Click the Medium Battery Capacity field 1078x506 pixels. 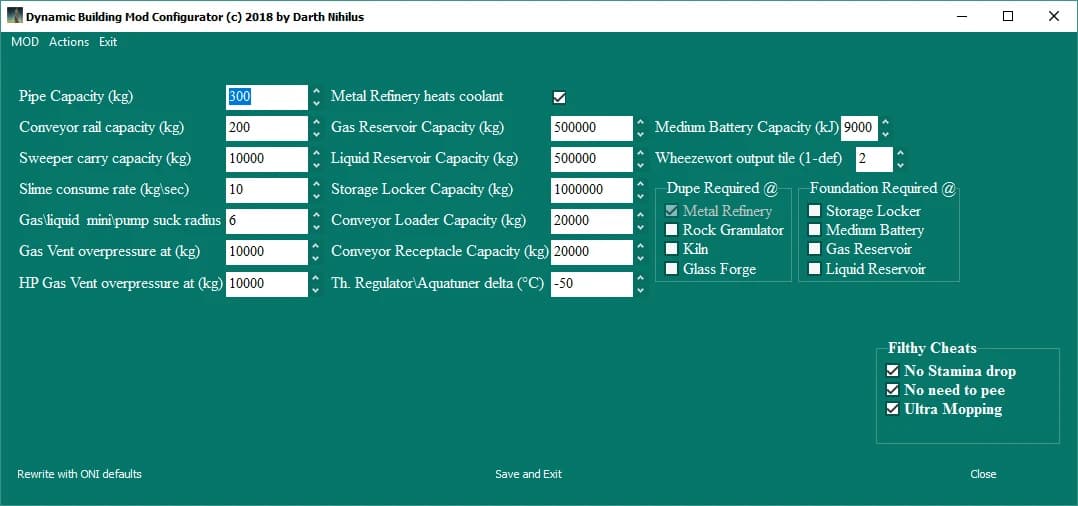point(859,128)
